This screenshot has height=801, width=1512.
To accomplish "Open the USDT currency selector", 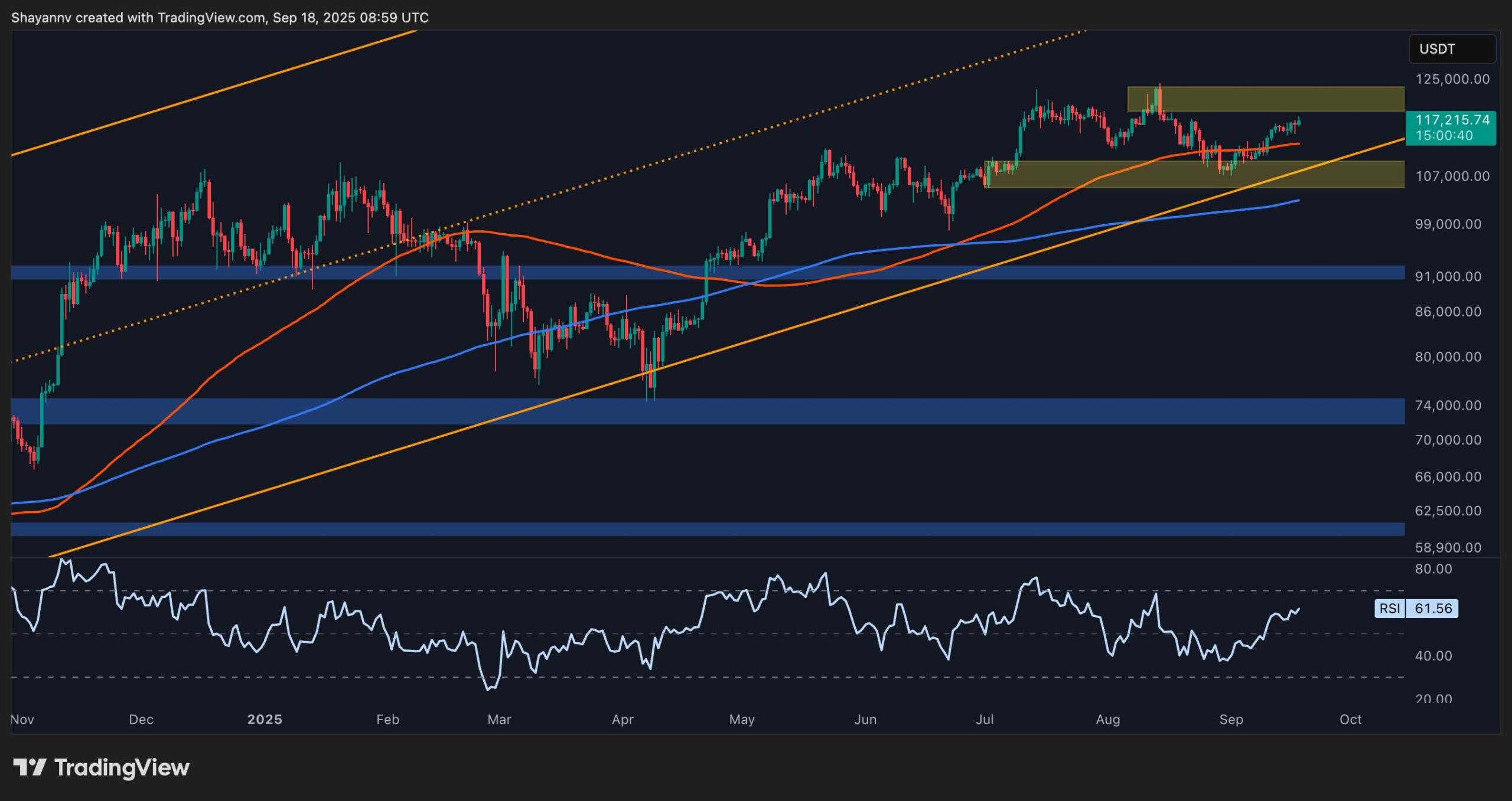I will 1452,49.
